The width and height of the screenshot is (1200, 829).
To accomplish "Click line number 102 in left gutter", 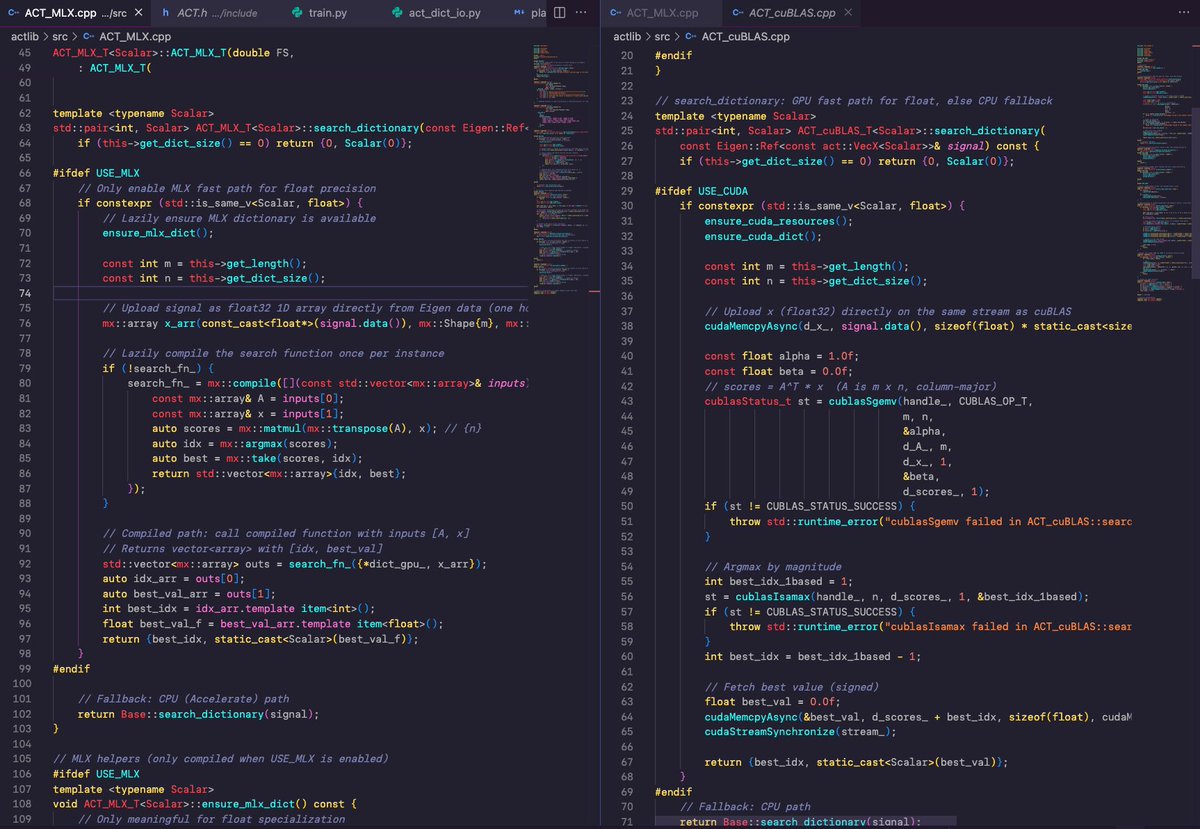I will click(23, 714).
